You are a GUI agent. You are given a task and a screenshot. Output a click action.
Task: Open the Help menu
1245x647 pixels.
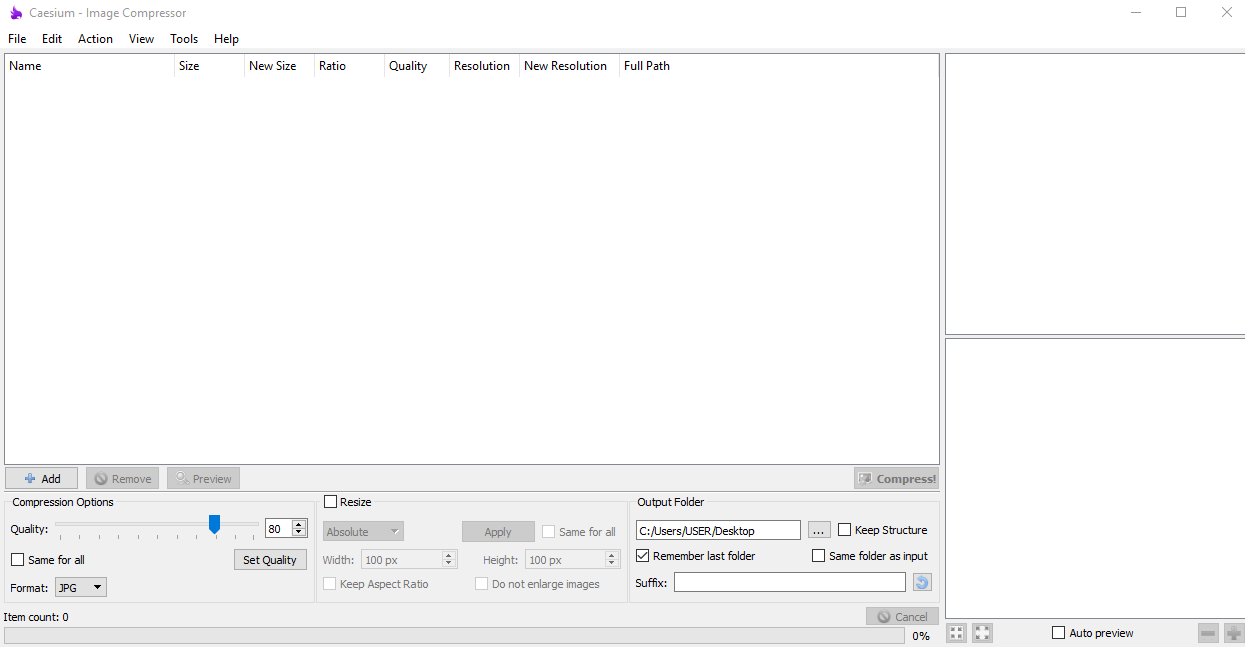[x=227, y=39]
